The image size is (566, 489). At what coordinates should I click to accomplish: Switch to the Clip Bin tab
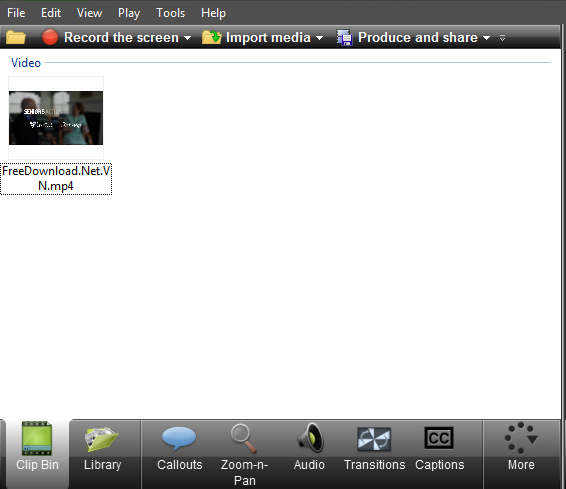(37, 454)
